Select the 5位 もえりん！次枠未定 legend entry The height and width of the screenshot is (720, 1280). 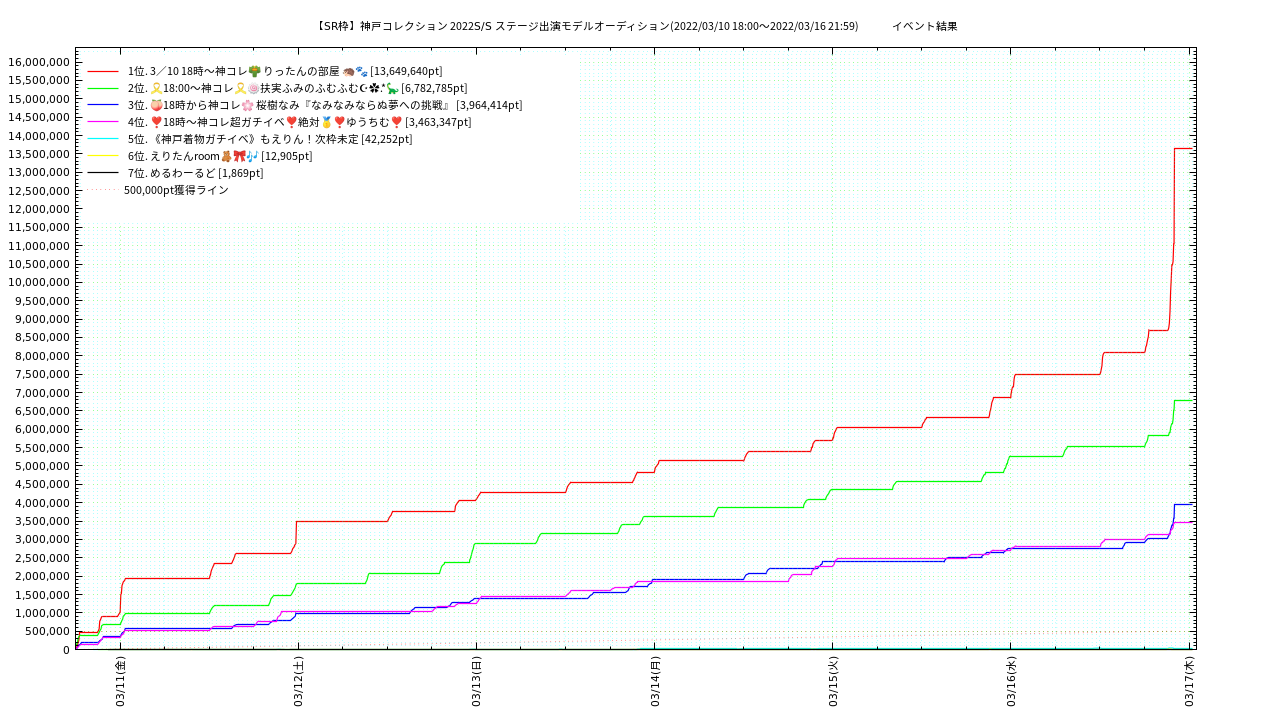pyautogui.click(x=270, y=139)
